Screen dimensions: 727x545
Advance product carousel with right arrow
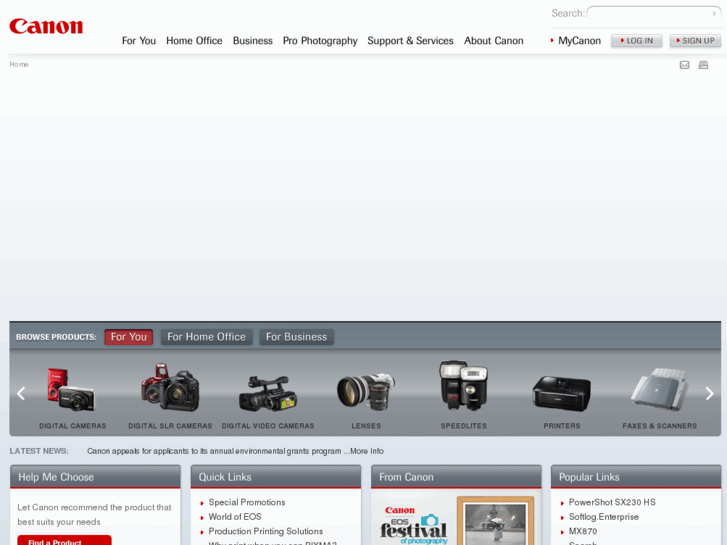coord(709,393)
